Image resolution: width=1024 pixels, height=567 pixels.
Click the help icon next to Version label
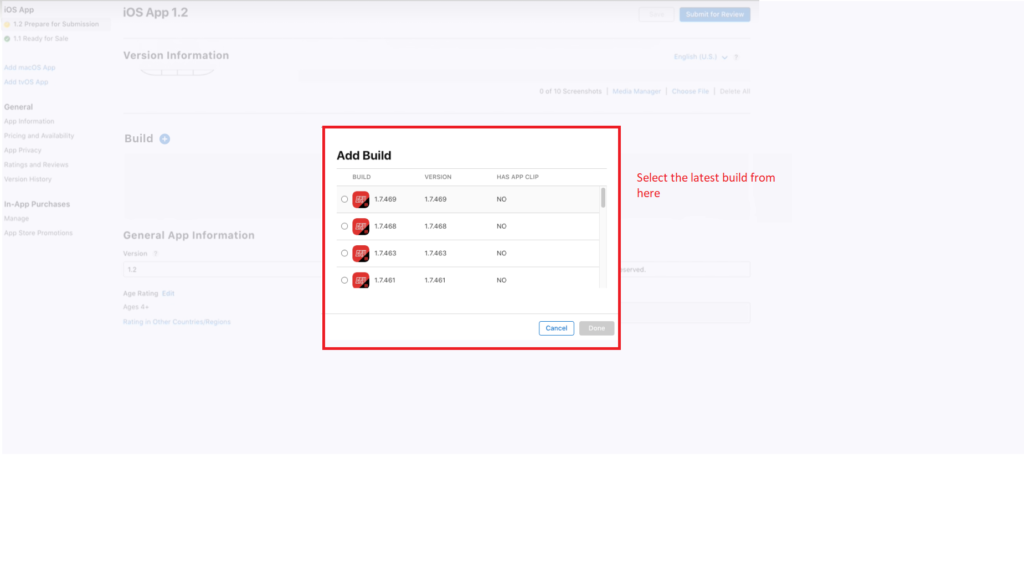pyautogui.click(x=155, y=253)
